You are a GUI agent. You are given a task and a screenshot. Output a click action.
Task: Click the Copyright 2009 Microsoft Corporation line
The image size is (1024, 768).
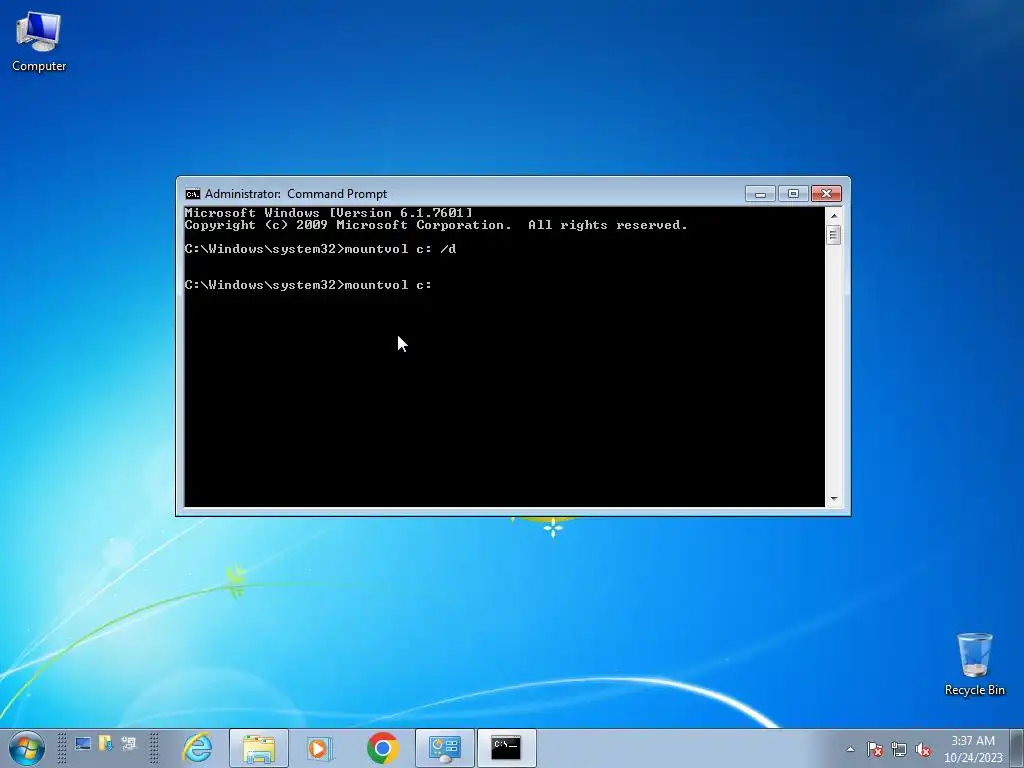tap(436, 225)
